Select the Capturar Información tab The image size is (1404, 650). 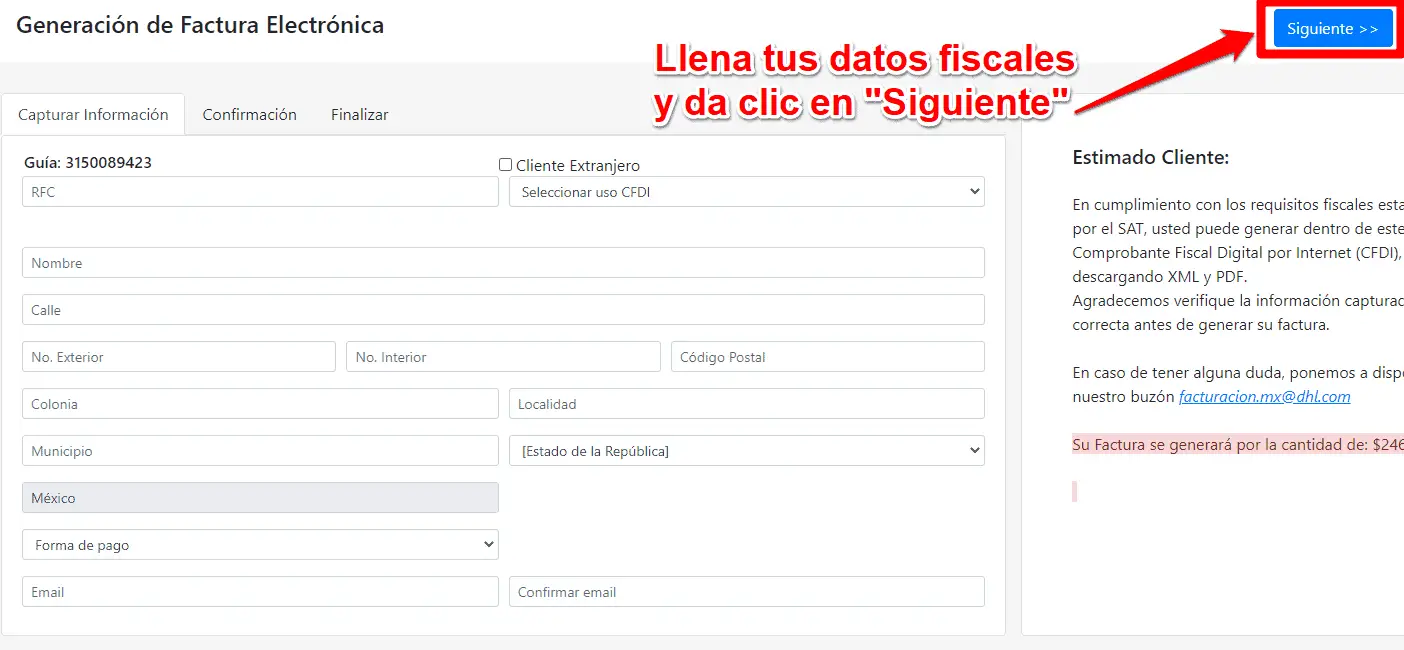[x=93, y=115]
